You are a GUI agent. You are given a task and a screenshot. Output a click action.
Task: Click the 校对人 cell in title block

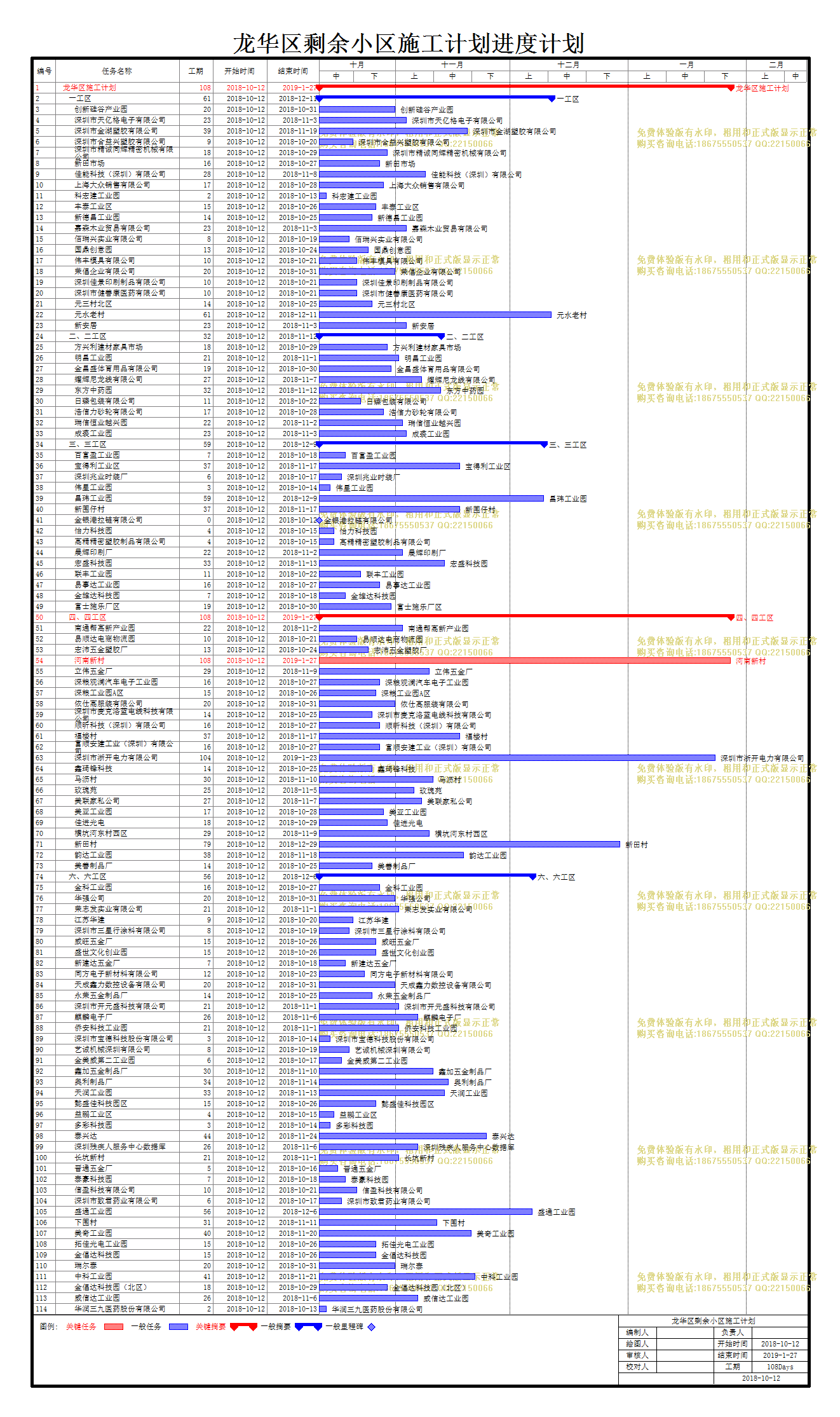tap(637, 1367)
